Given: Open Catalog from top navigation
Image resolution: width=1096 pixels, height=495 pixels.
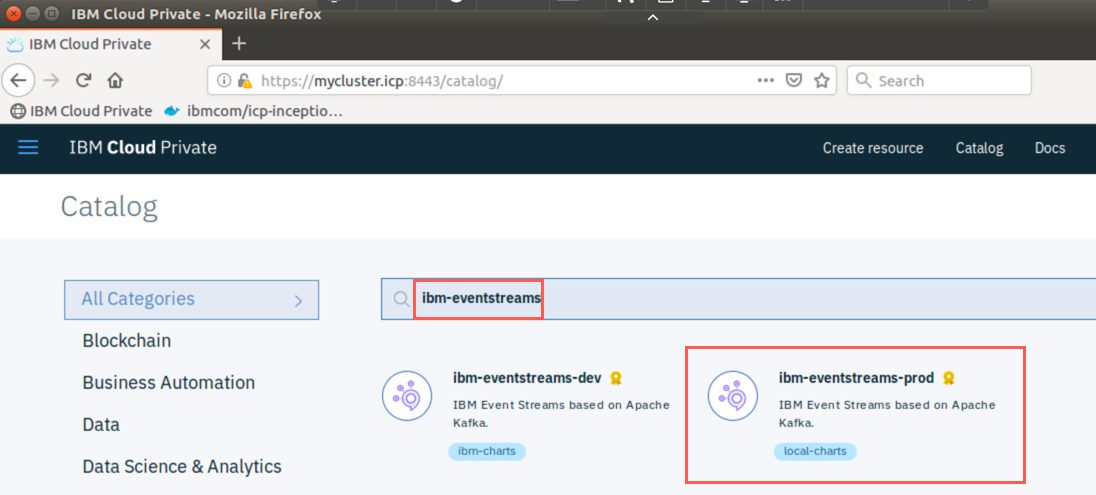Looking at the screenshot, I should [x=979, y=148].
